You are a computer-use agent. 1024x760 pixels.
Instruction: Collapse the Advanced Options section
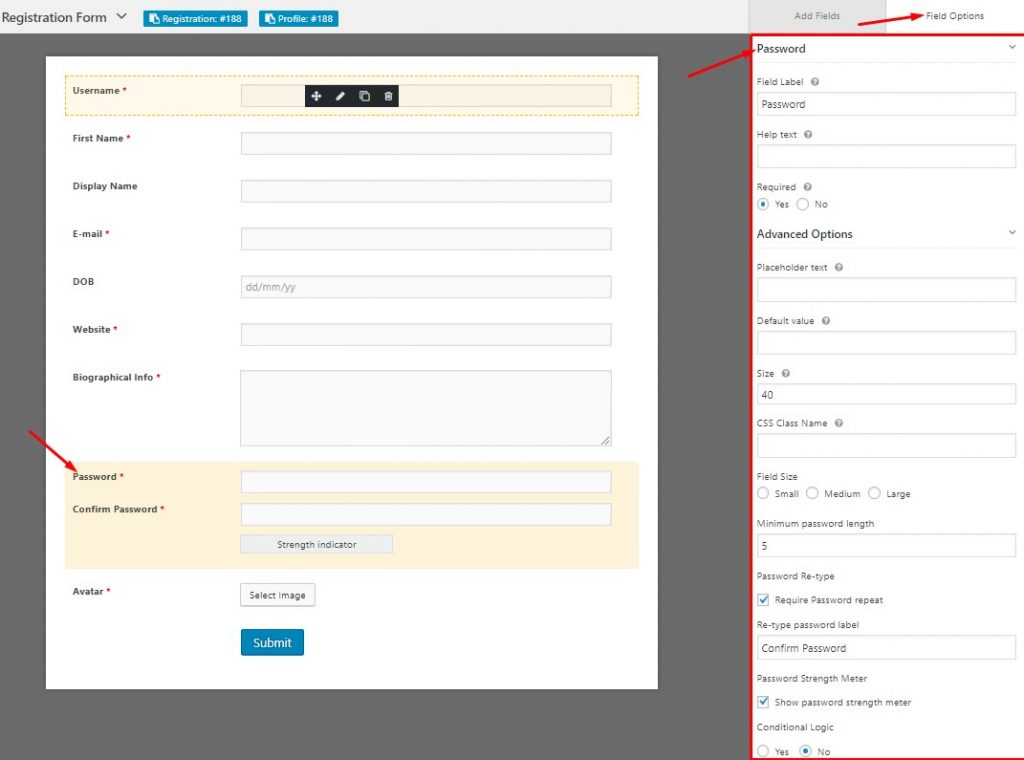point(1013,233)
